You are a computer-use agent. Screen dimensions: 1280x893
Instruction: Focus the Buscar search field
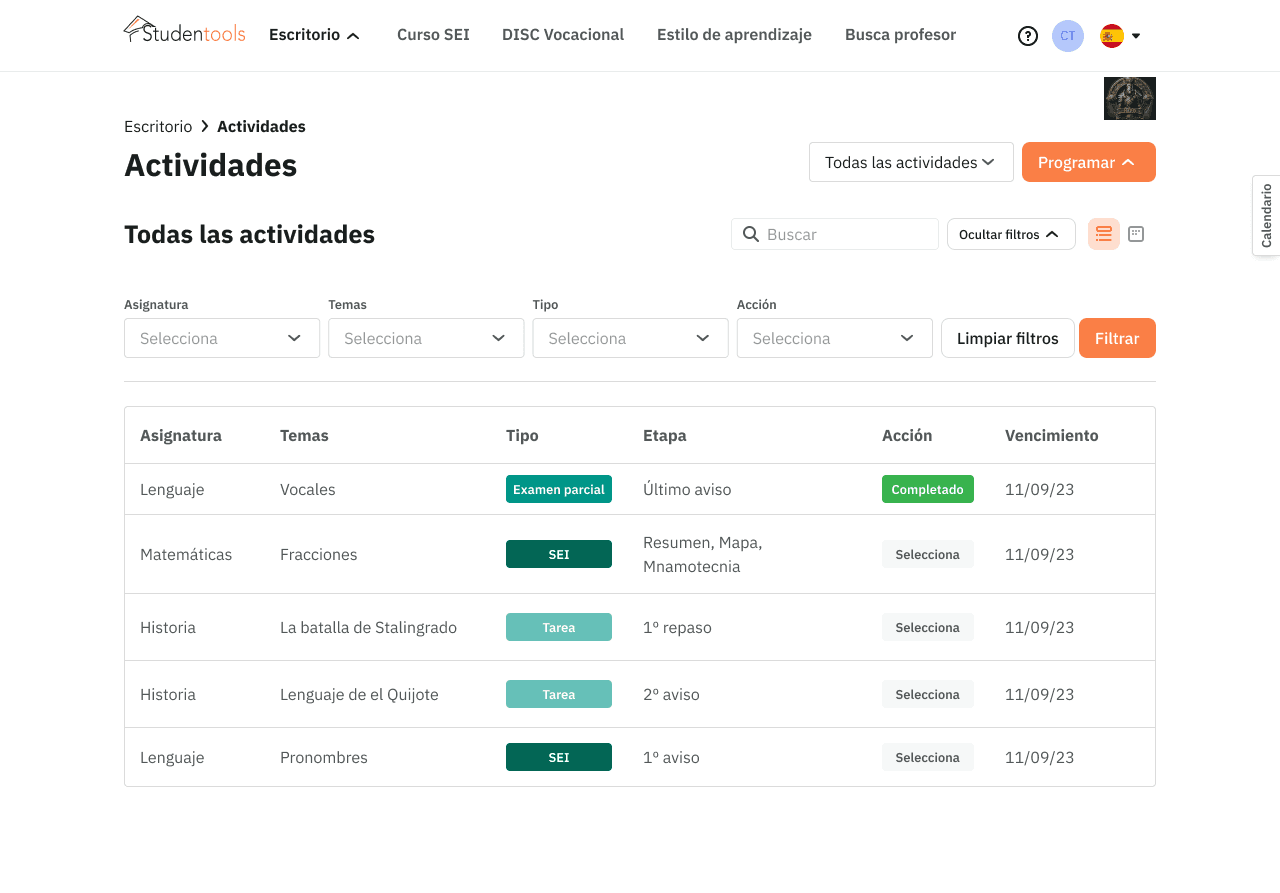(x=845, y=234)
